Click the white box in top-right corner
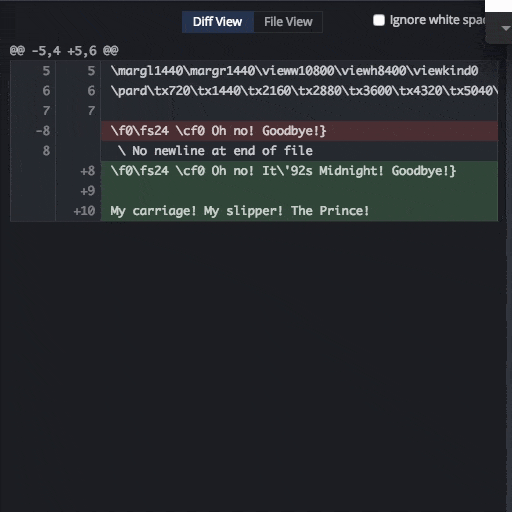The height and width of the screenshot is (512, 512). click(x=498, y=6)
